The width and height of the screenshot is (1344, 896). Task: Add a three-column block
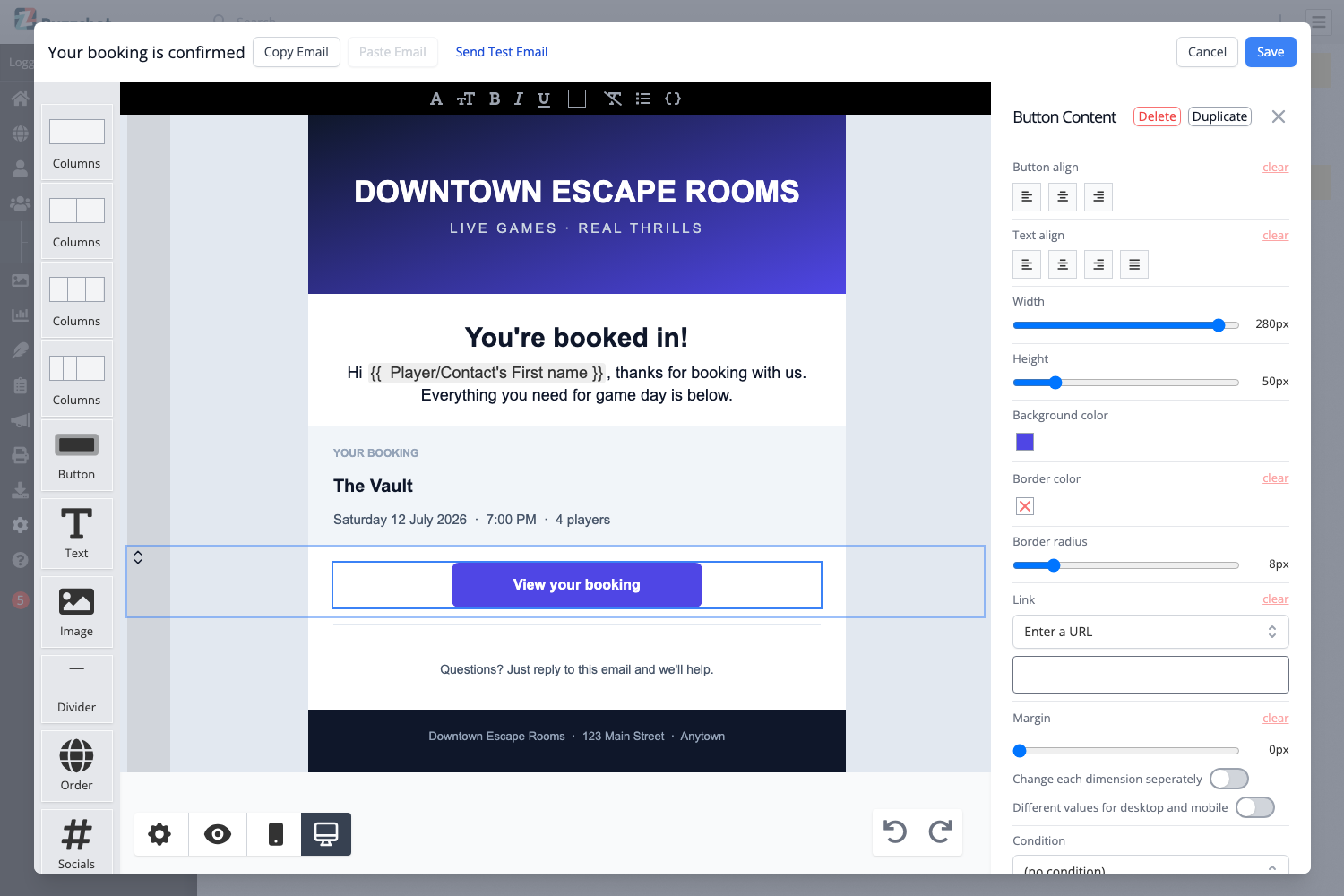click(77, 300)
